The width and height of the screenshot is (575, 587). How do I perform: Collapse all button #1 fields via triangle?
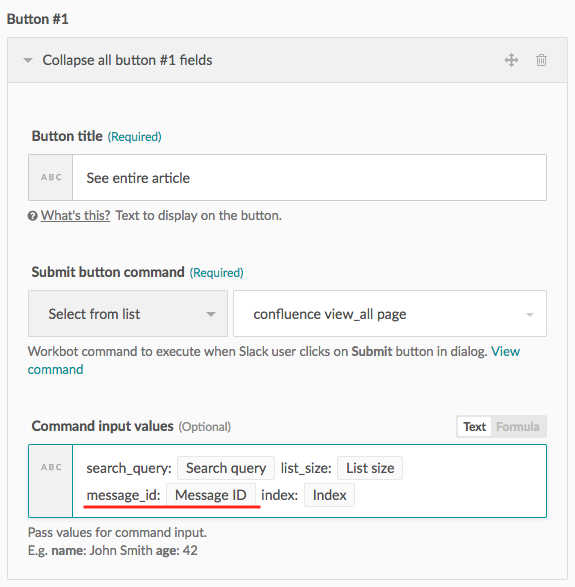pyautogui.click(x=28, y=60)
